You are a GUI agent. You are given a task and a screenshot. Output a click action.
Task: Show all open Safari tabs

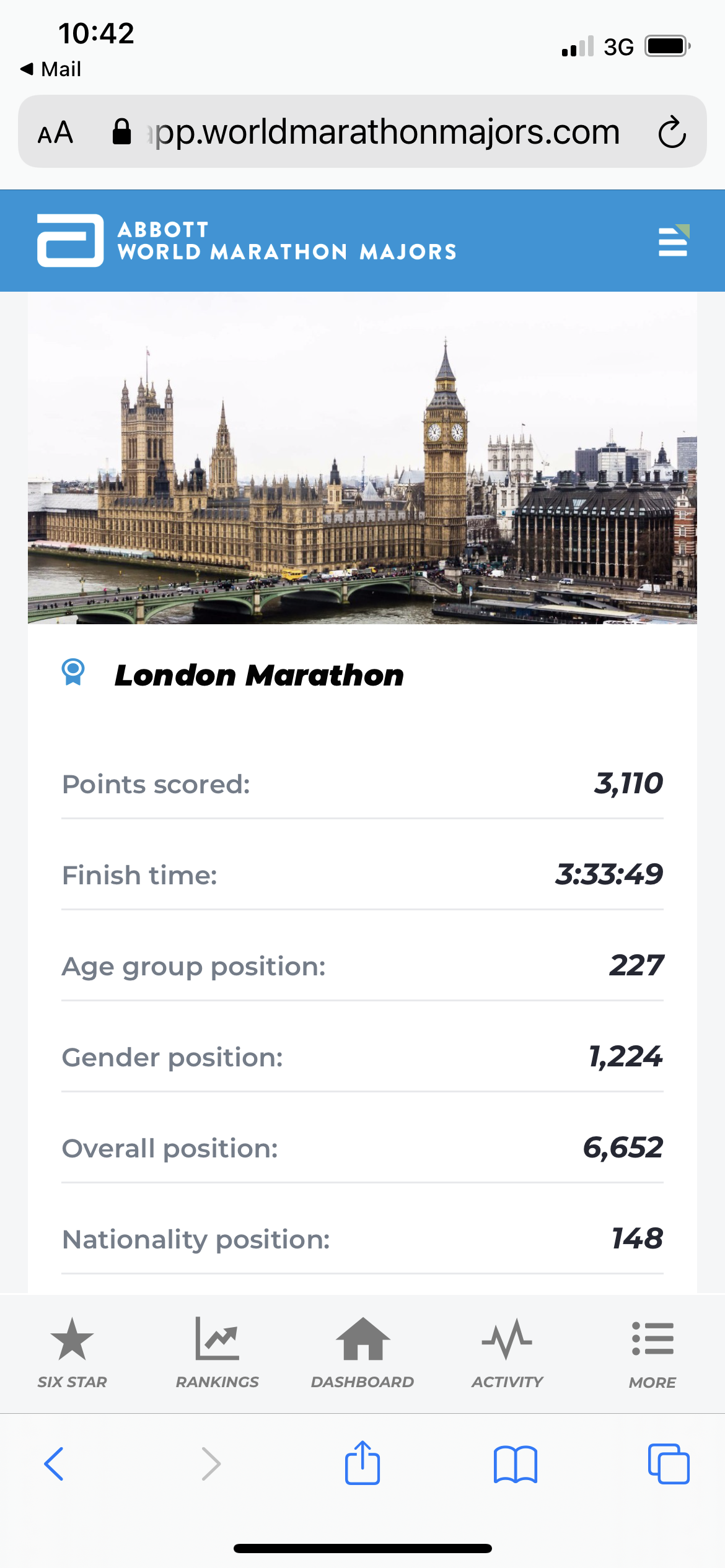[668, 1464]
